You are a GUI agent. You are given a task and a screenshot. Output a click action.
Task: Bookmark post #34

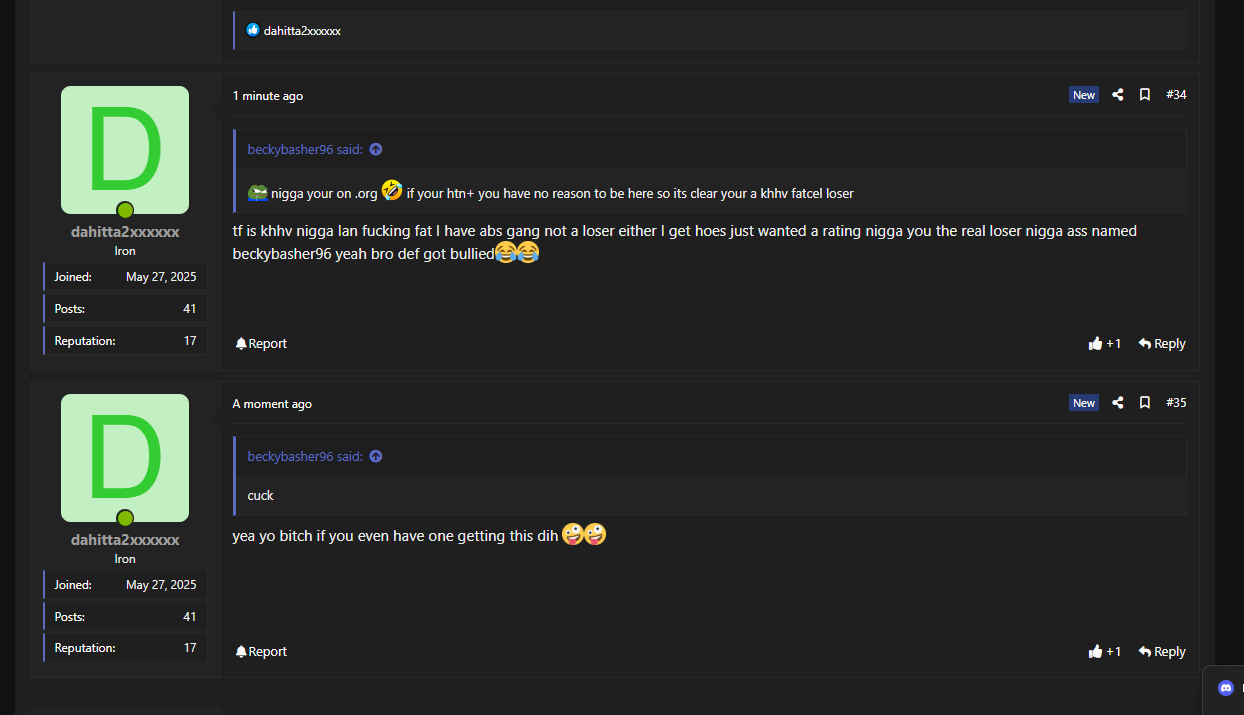1145,95
